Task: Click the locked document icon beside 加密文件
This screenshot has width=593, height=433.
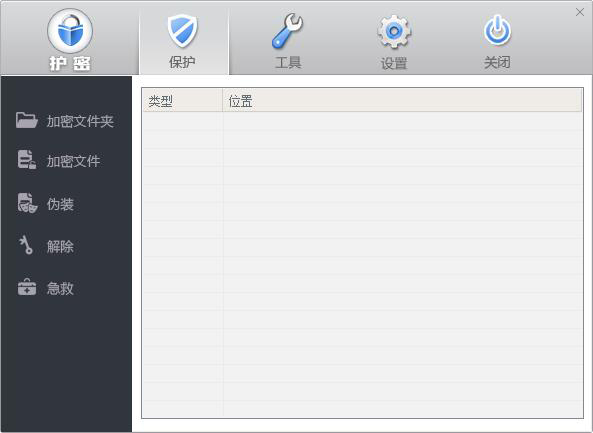Action: click(x=27, y=159)
